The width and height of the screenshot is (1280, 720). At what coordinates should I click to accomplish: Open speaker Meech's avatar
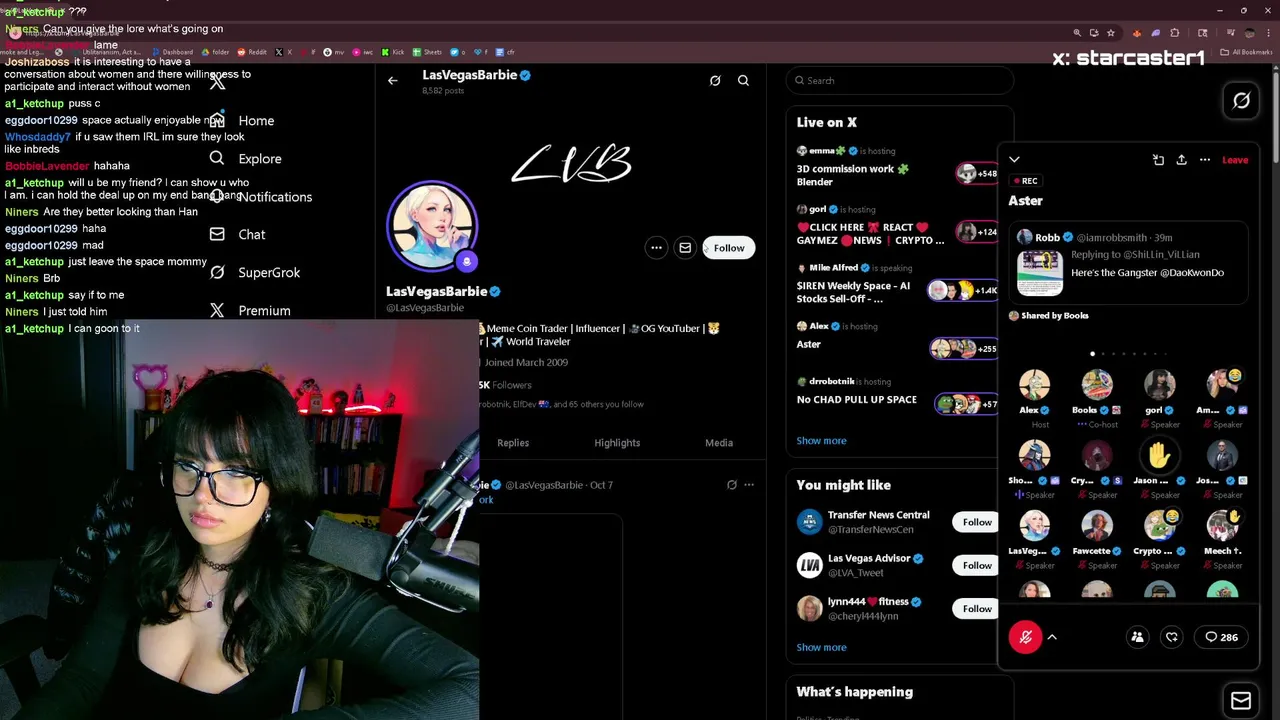[x=1222, y=526]
